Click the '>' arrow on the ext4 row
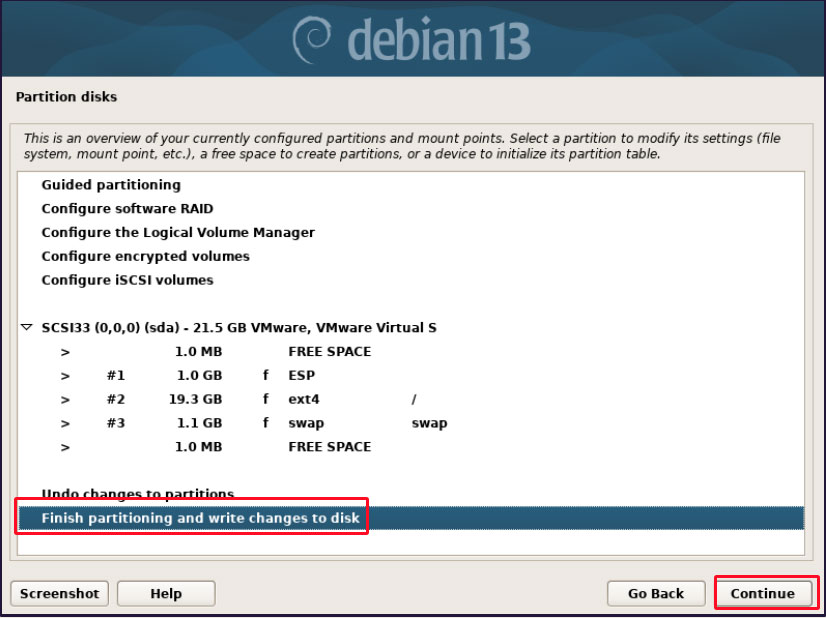Viewport: 826px width, 618px height. (65, 399)
